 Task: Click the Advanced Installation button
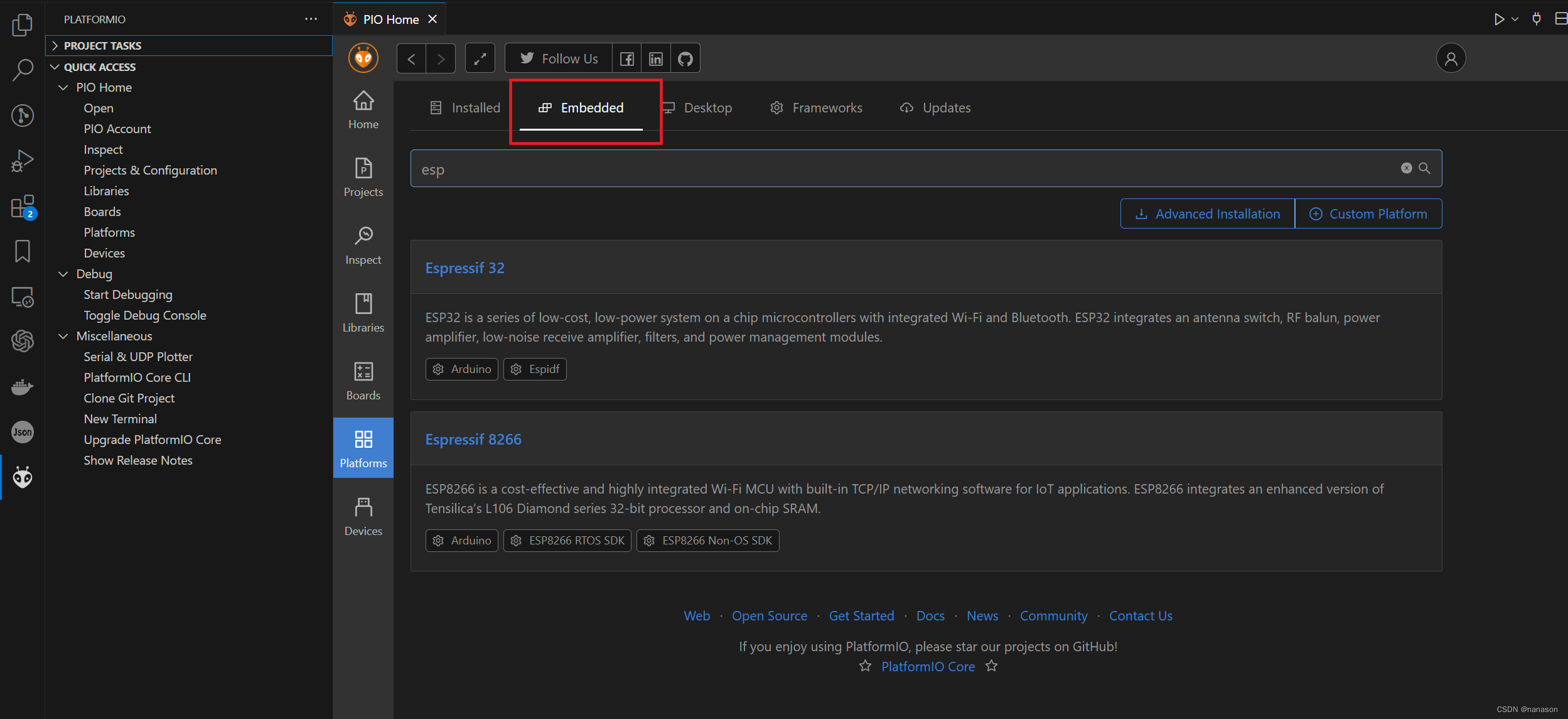pos(1206,214)
